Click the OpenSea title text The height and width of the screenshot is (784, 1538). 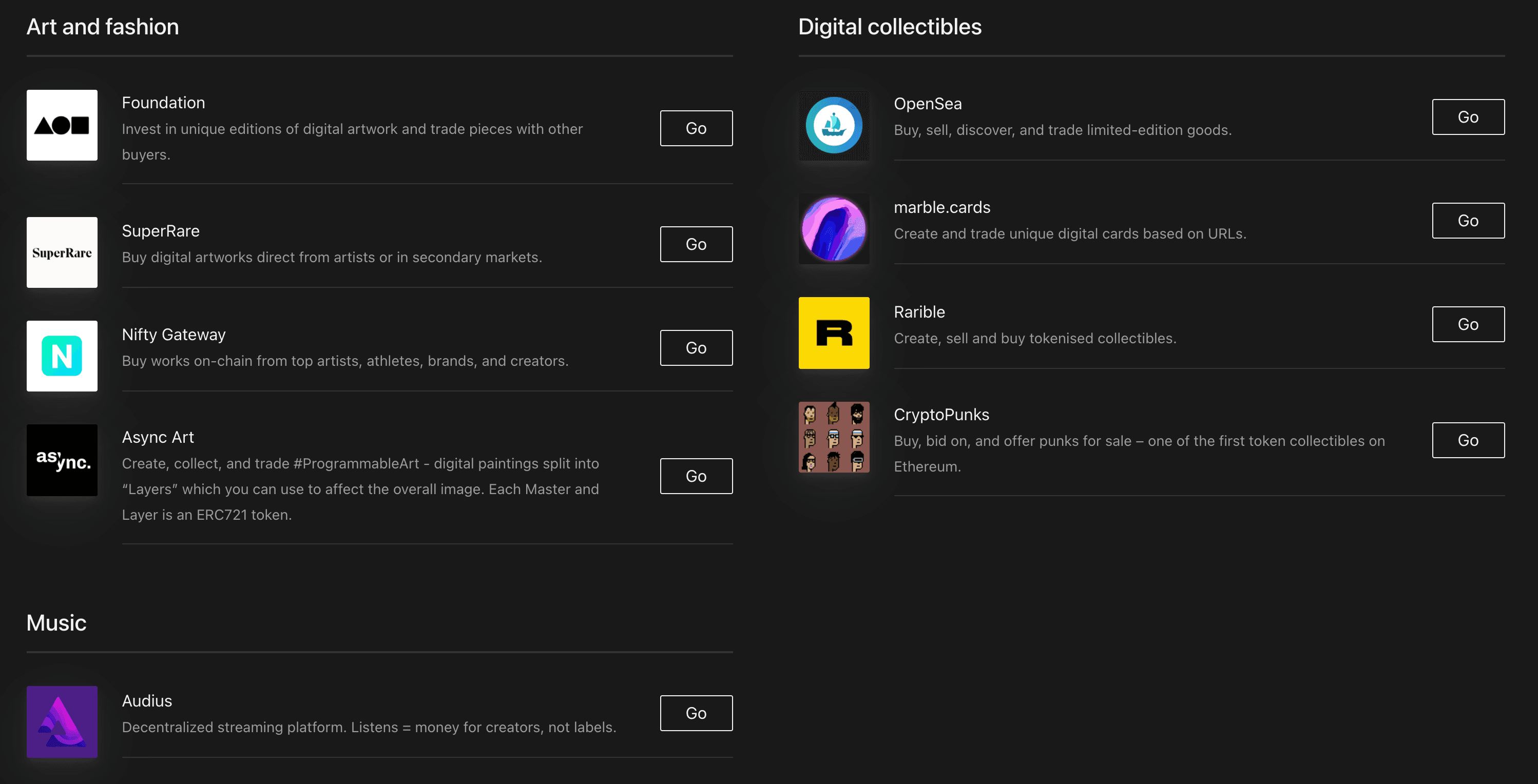tap(927, 104)
